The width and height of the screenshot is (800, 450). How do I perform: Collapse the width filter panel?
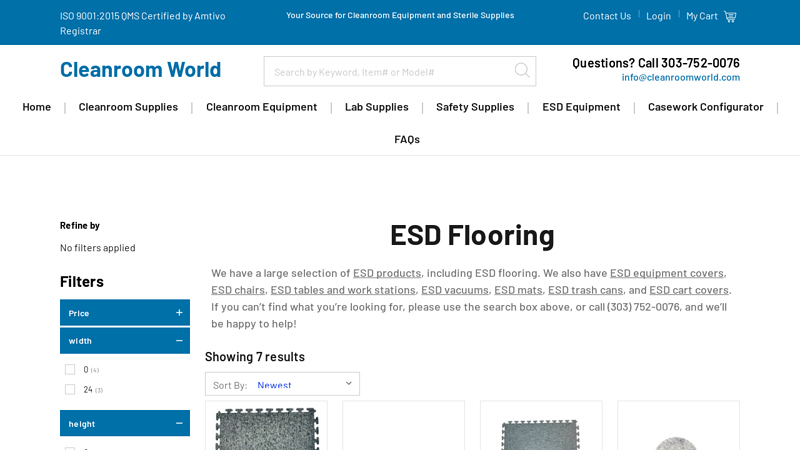click(x=125, y=340)
